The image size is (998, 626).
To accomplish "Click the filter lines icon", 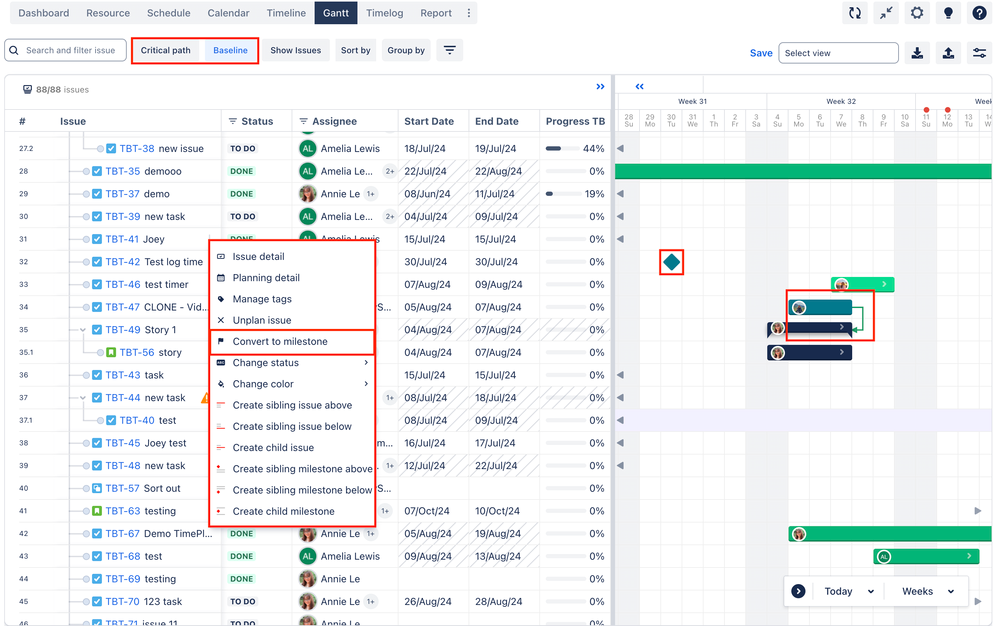I will tap(449, 50).
